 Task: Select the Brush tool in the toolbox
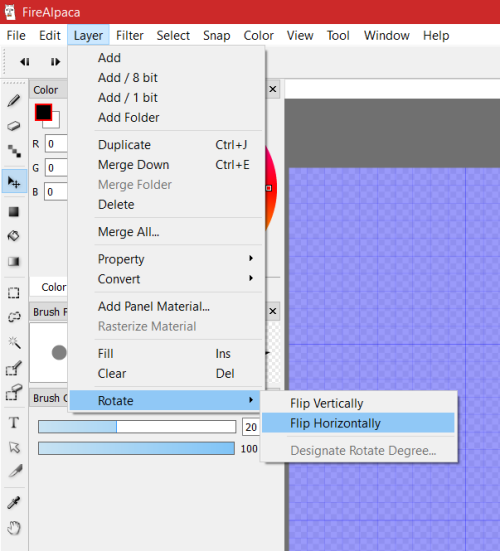coord(14,101)
